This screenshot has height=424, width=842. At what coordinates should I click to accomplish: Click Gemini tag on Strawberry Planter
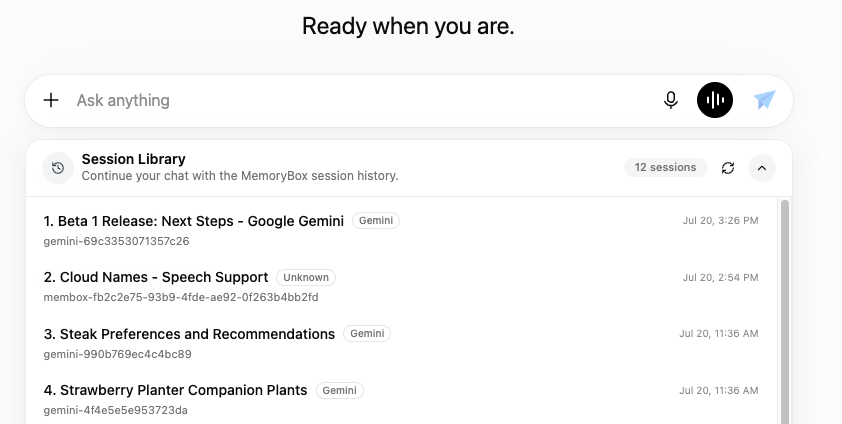coord(339,390)
